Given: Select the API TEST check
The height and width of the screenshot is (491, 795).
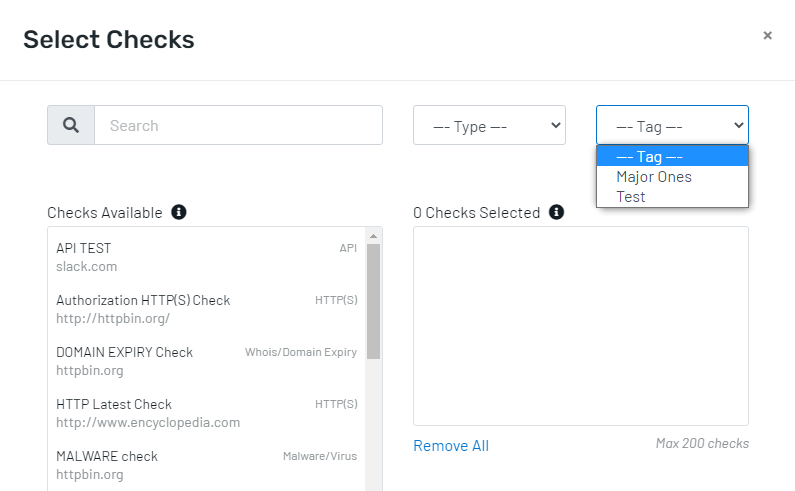Looking at the screenshot, I should pos(207,257).
